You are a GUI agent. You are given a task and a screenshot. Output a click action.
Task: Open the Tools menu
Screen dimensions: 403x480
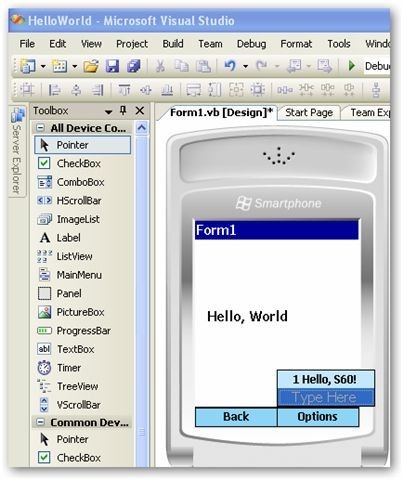coord(339,44)
